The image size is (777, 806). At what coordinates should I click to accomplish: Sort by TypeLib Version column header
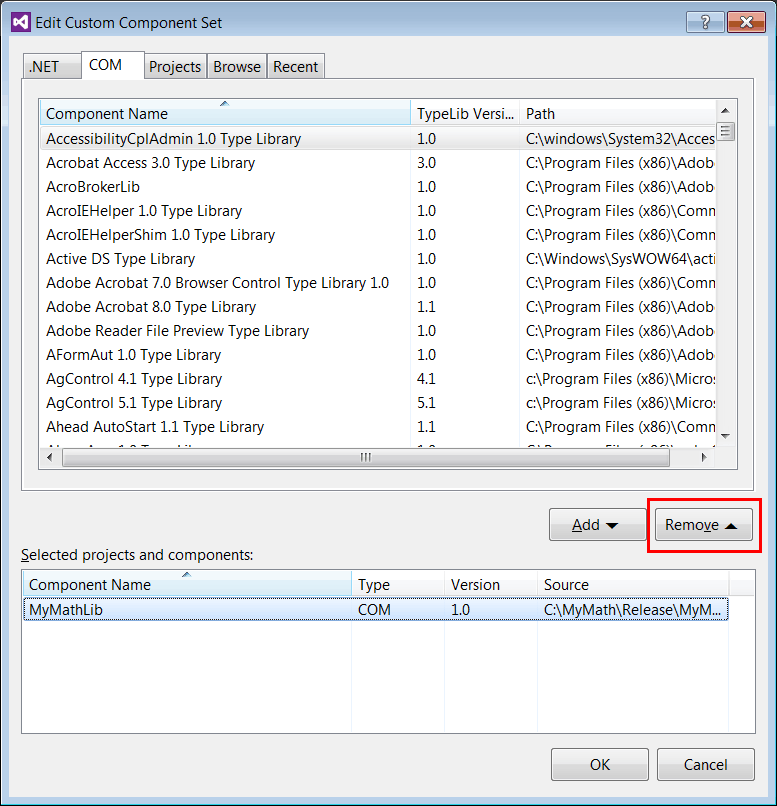[x=465, y=113]
